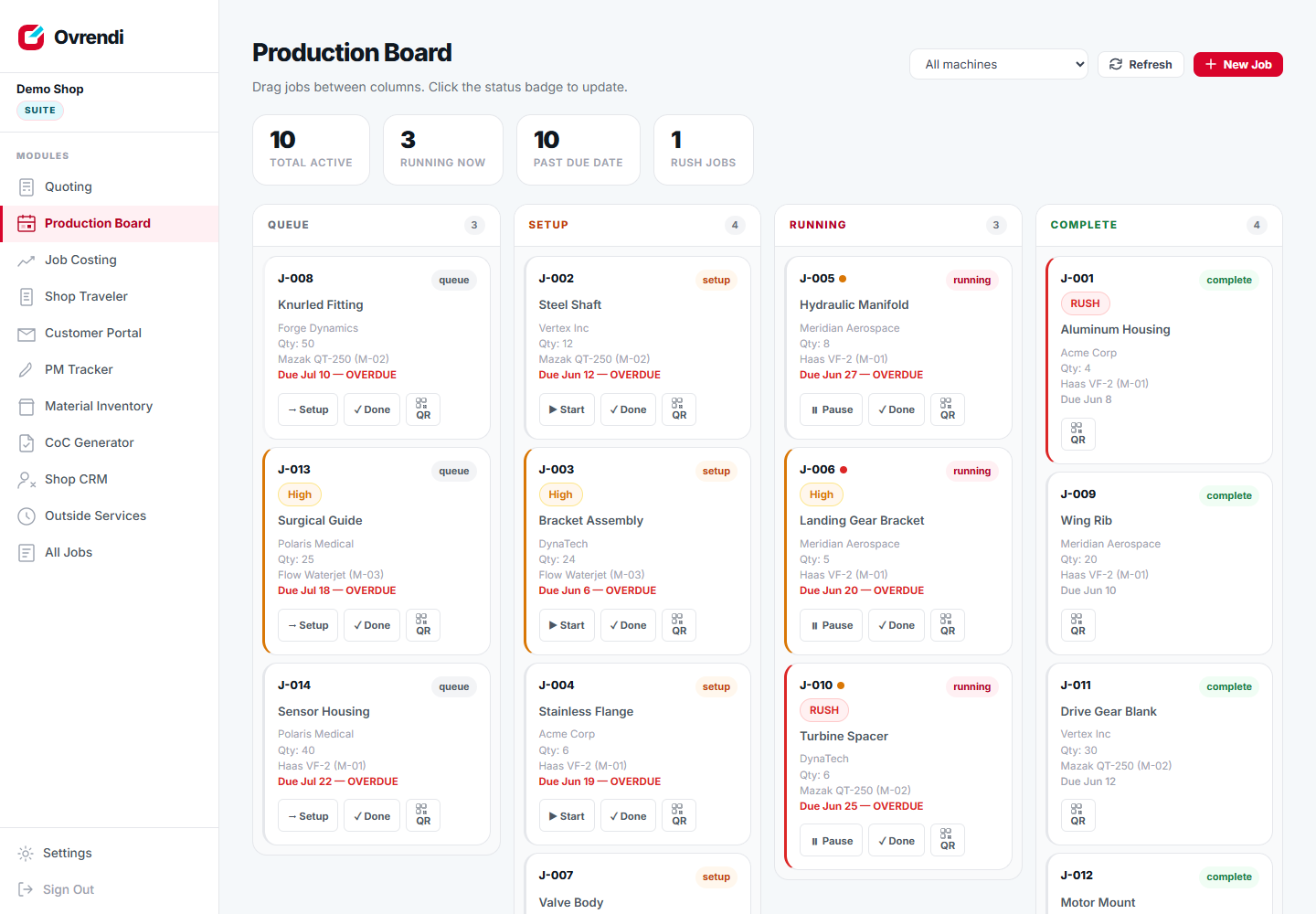Select the Past Due Date stat card
Screen dimensions: 1316x914
(x=578, y=150)
